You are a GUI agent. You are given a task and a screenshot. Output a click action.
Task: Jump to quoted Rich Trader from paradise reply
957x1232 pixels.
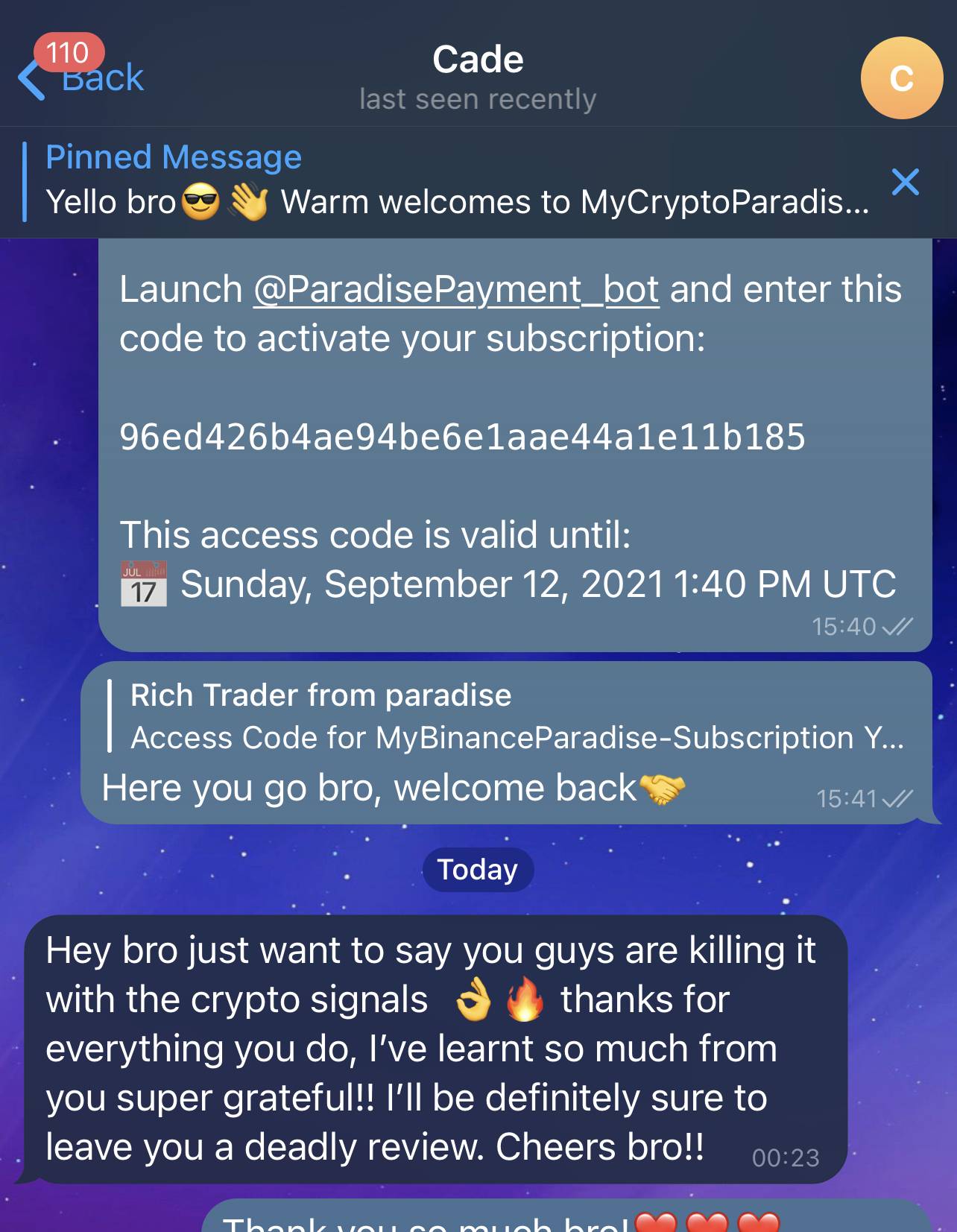coord(507,715)
